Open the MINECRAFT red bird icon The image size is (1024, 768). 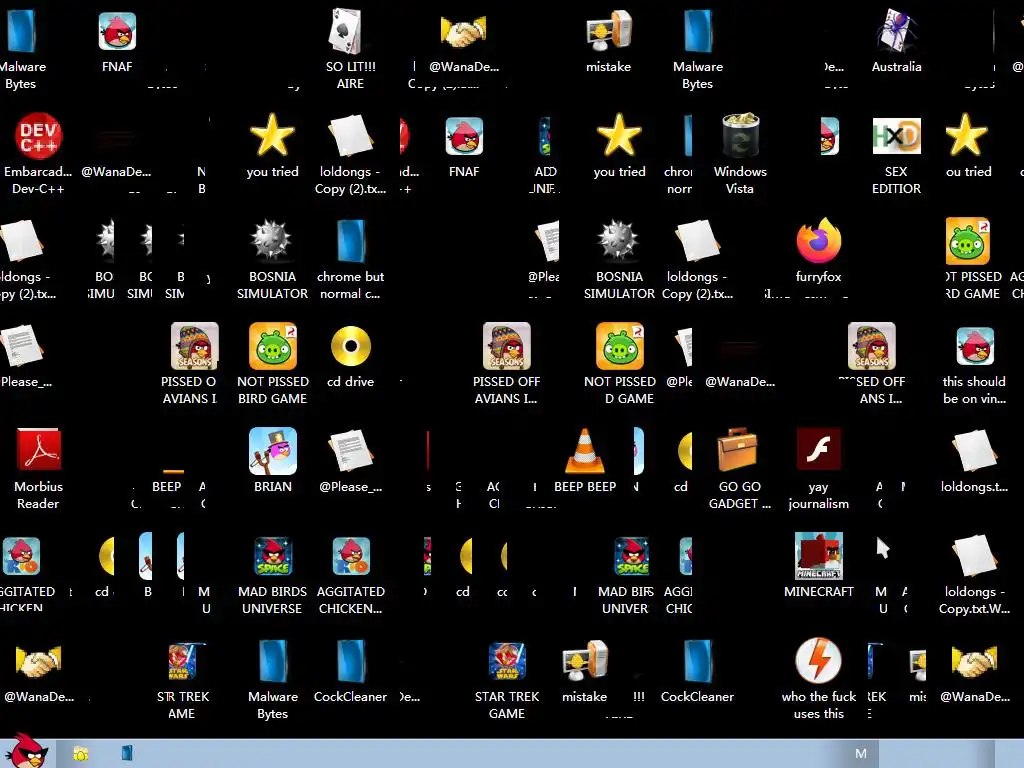(818, 556)
